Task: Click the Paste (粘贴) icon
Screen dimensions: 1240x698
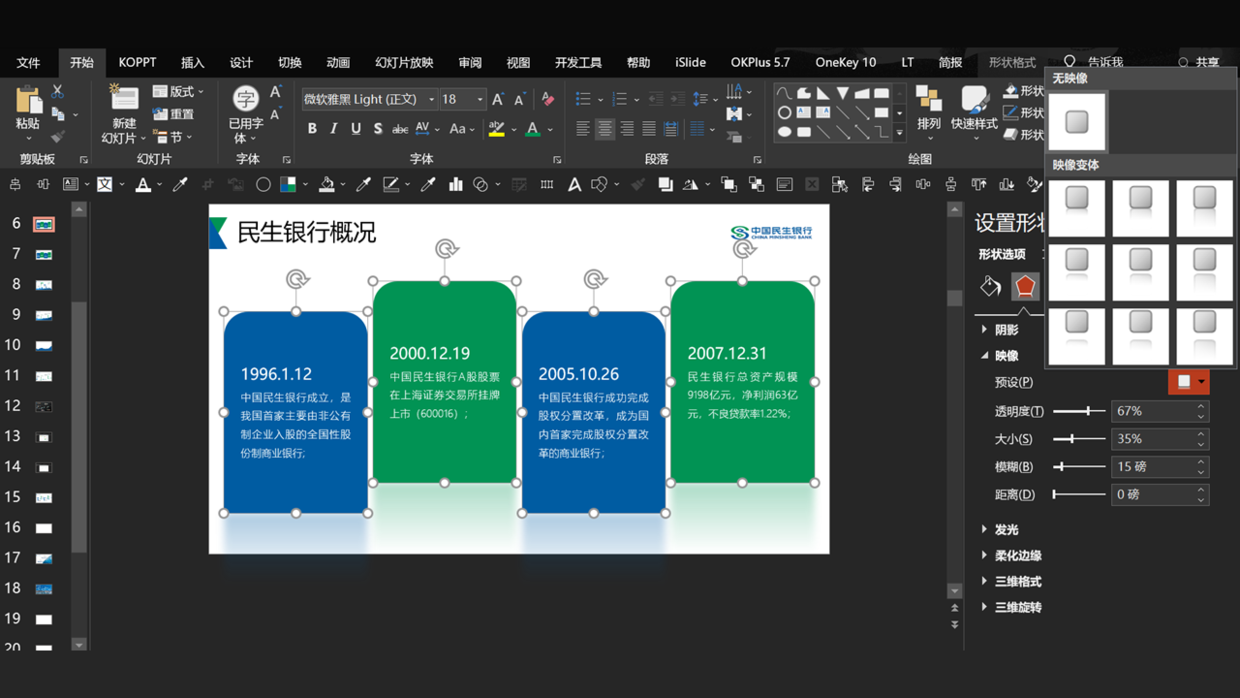Action: (28, 100)
